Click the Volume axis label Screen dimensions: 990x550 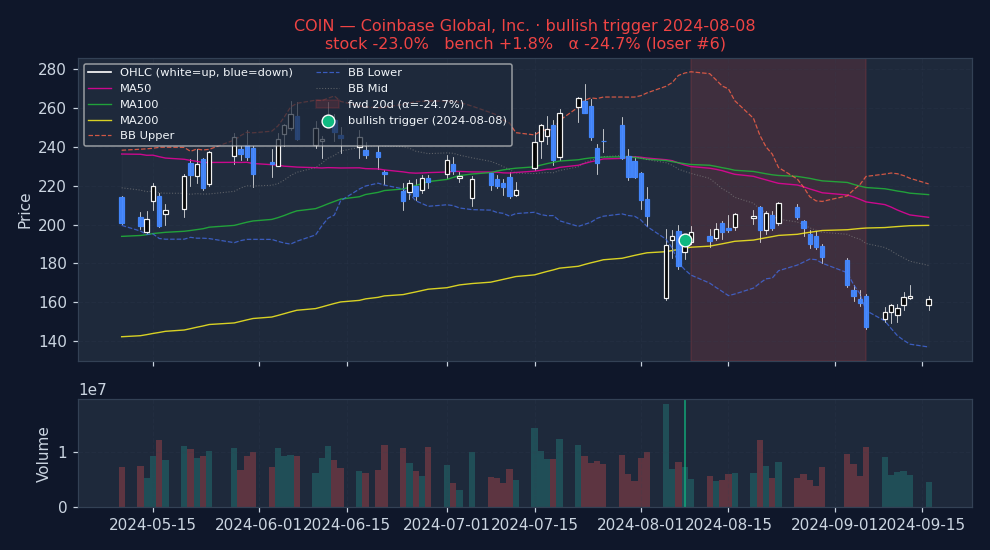tap(44, 454)
